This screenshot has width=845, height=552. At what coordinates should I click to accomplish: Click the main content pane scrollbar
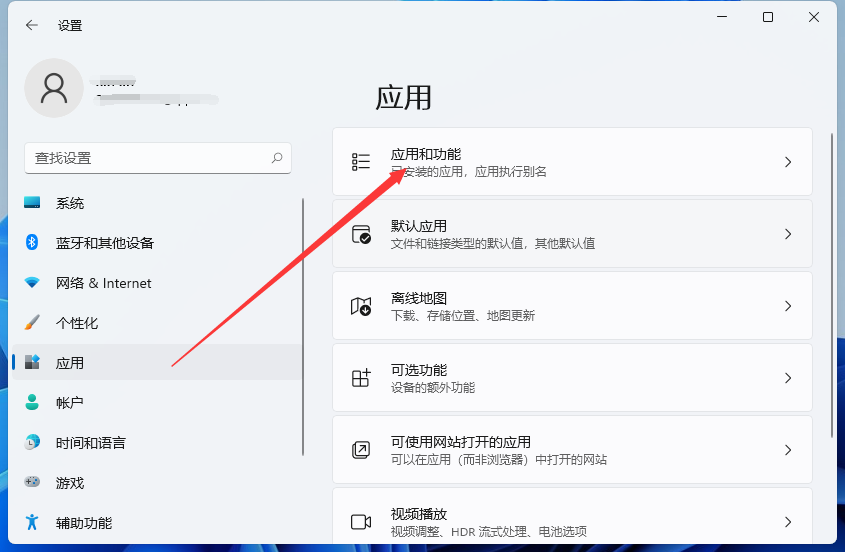pyautogui.click(x=832, y=285)
